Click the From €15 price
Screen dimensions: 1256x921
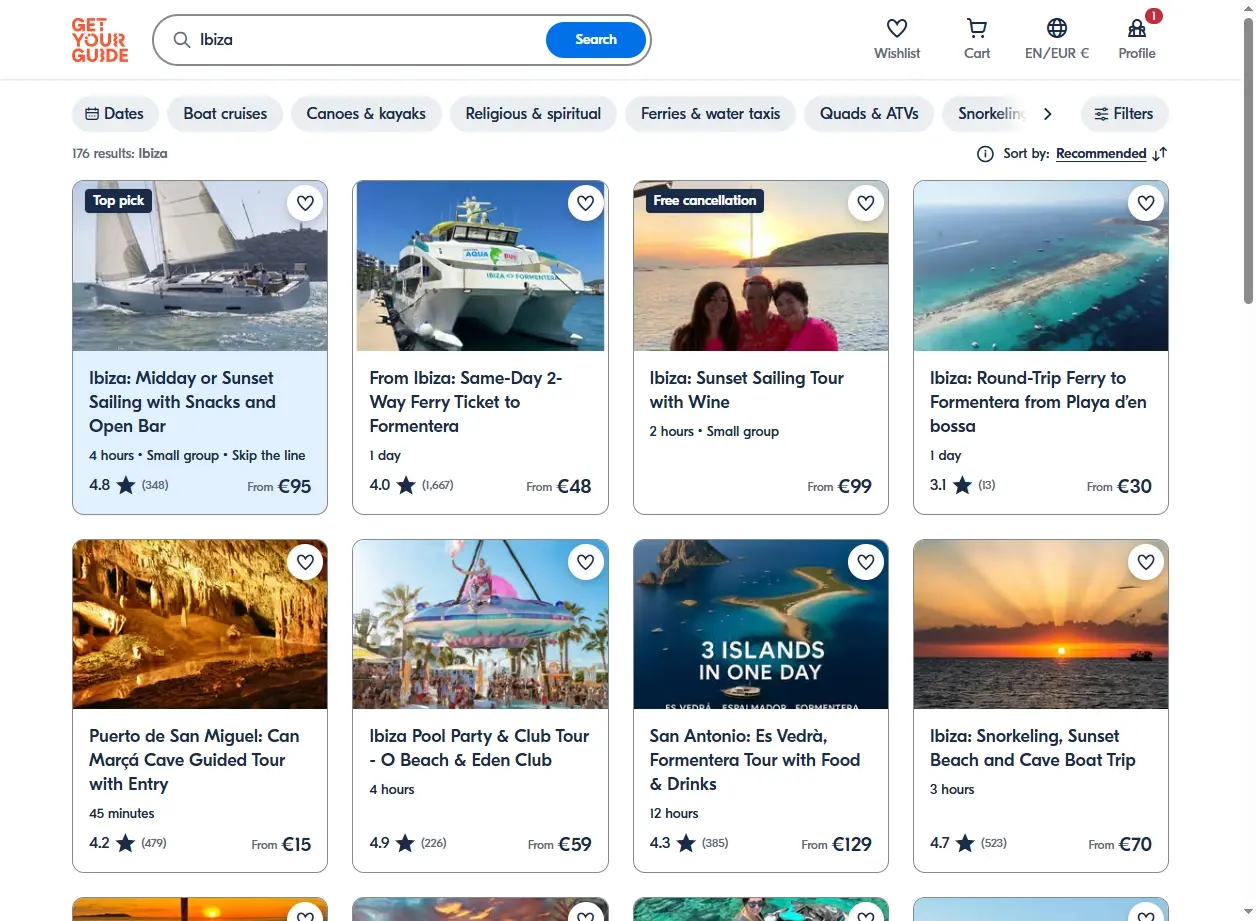pos(281,844)
